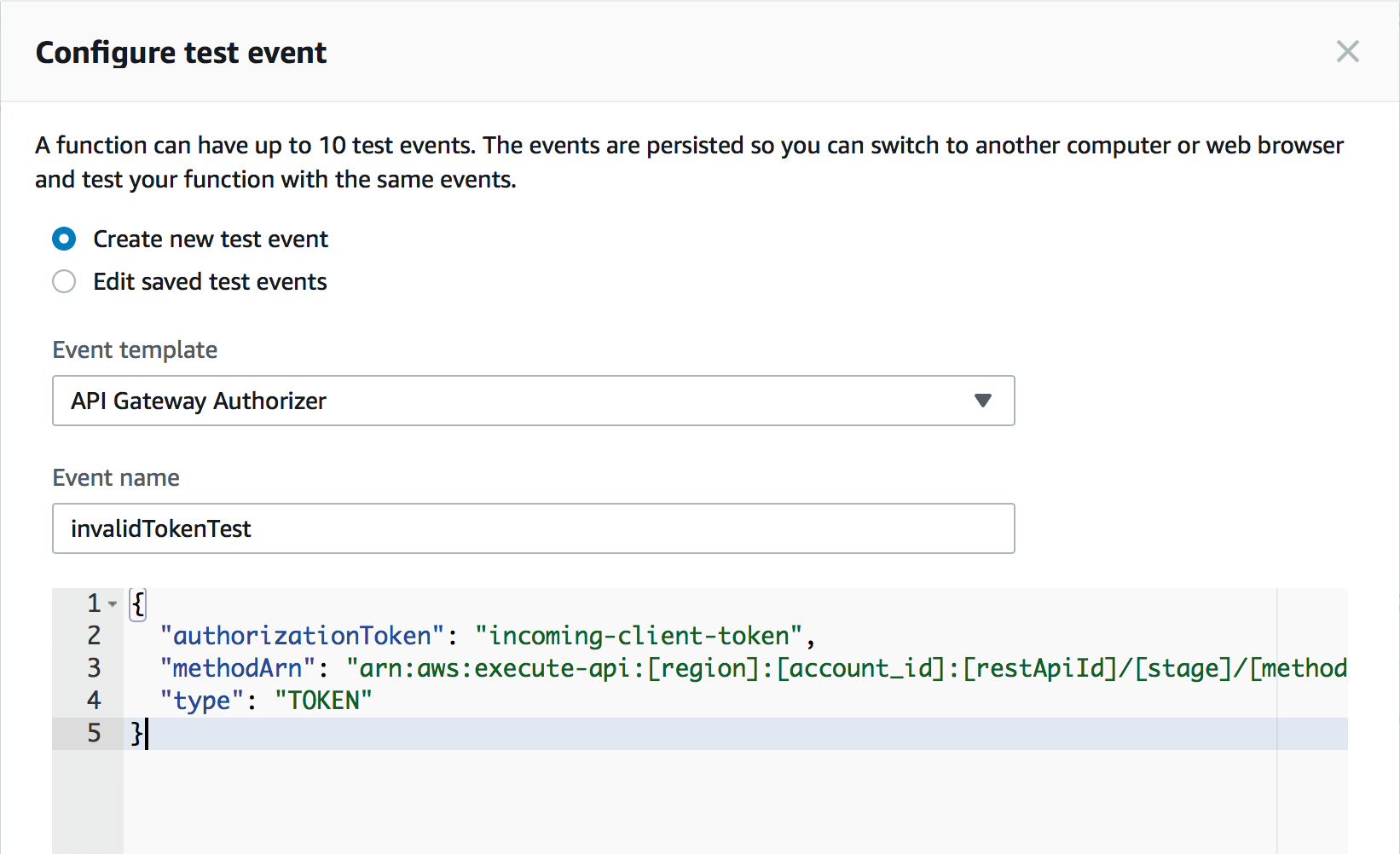This screenshot has height=854, width=1400.
Task: Click the arn:aws:execute-api string value
Action: (844, 668)
